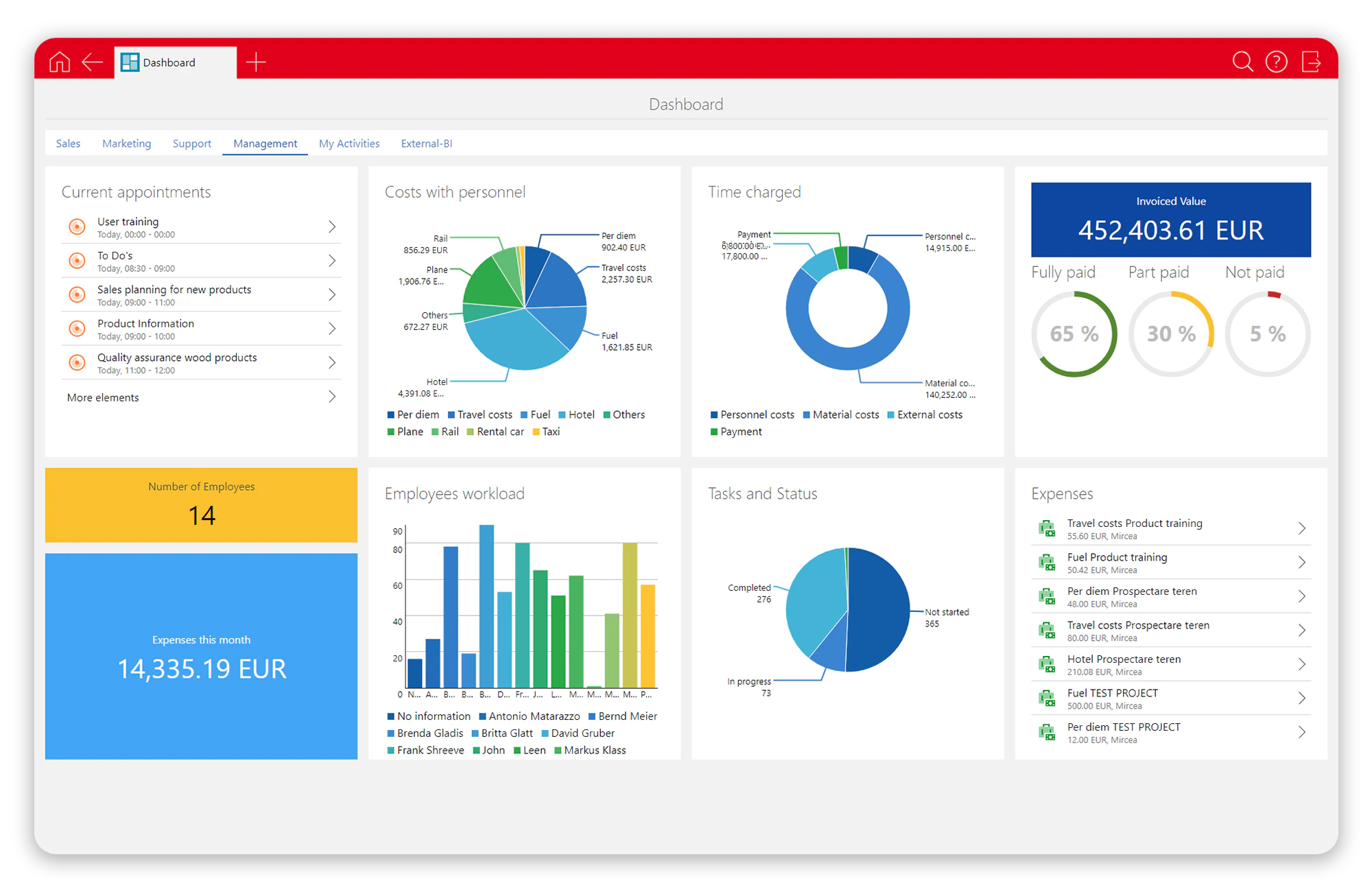Open Travel costs Product training expense
This screenshot has width=1372, height=892.
[1134, 524]
